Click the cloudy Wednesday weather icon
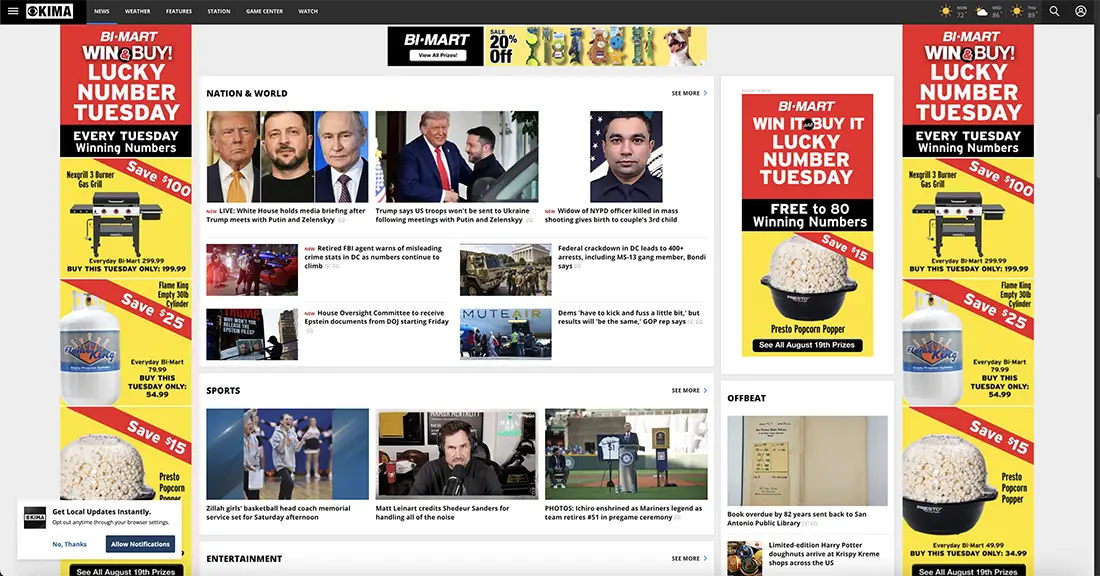 click(x=982, y=11)
